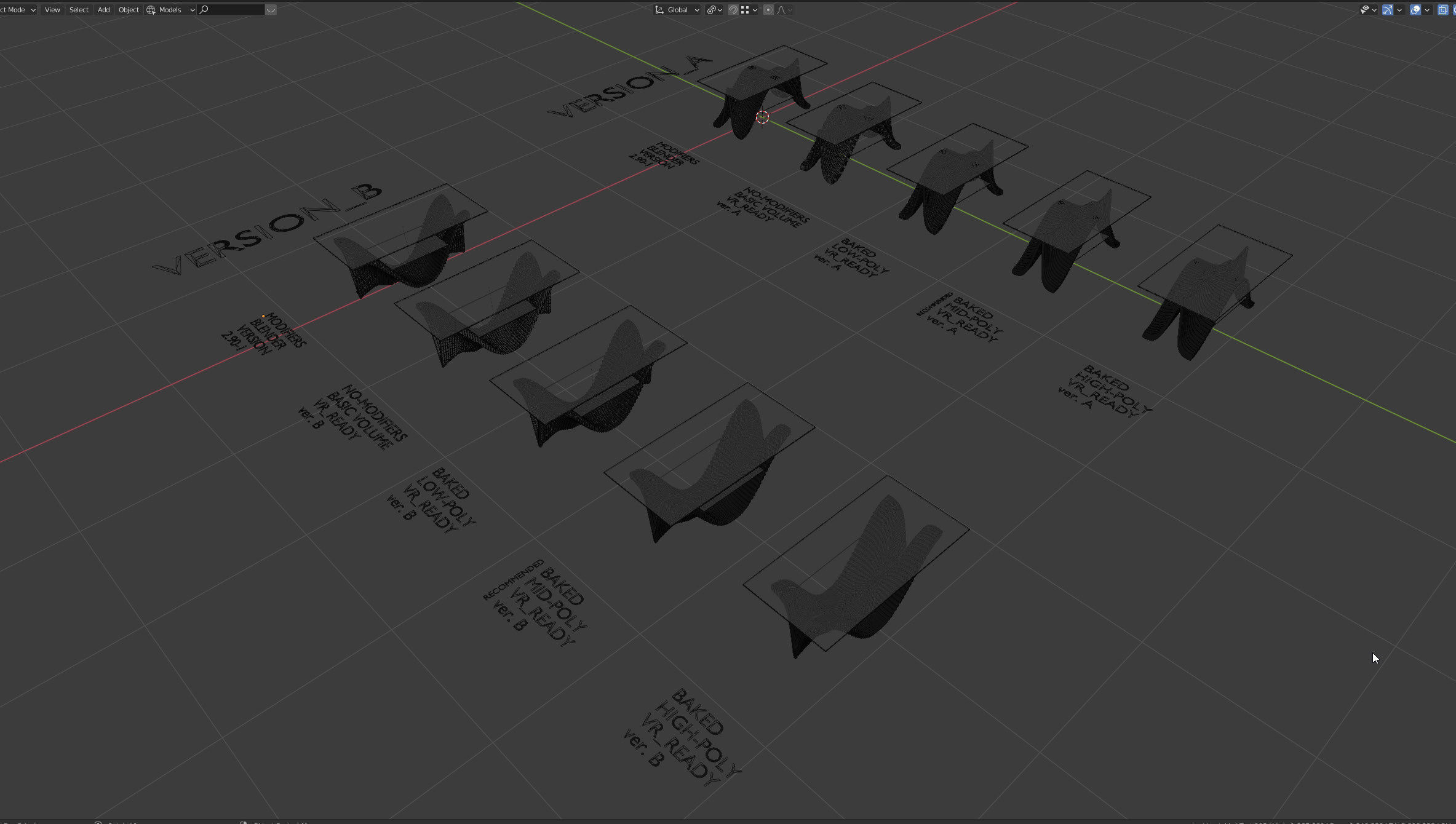Select the 'BAKED HIGH-POLY VR_READY ver. B' label

coord(682,738)
